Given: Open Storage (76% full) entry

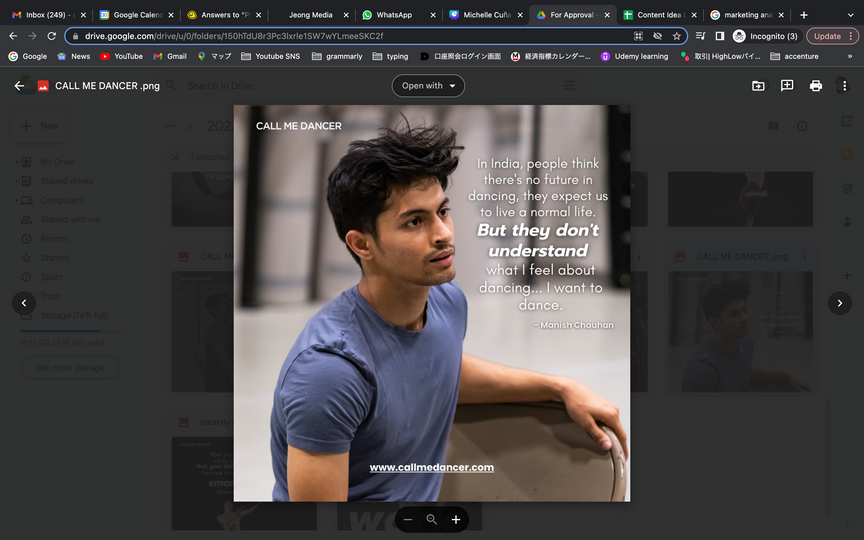Looking at the screenshot, I should (x=74, y=315).
